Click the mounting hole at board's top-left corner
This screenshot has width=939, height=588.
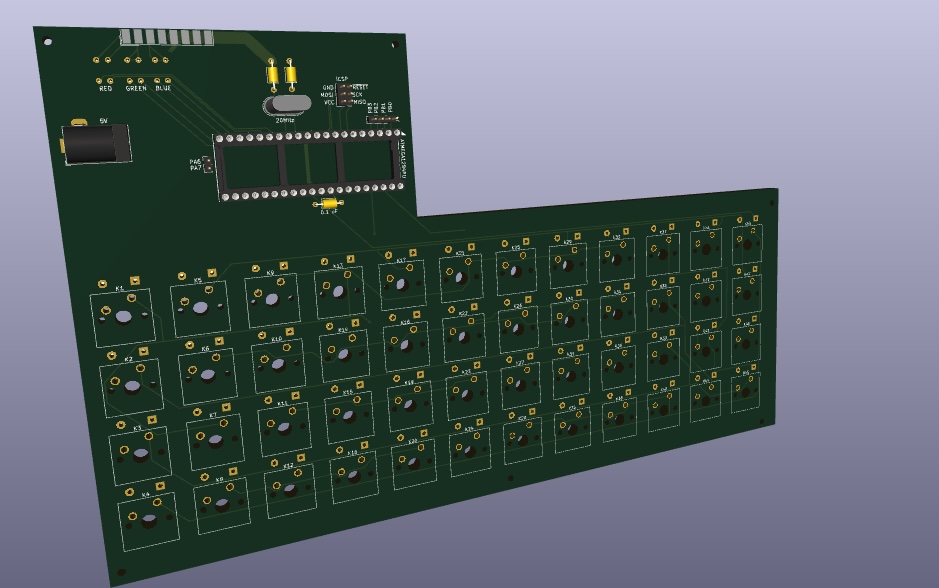pos(47,41)
